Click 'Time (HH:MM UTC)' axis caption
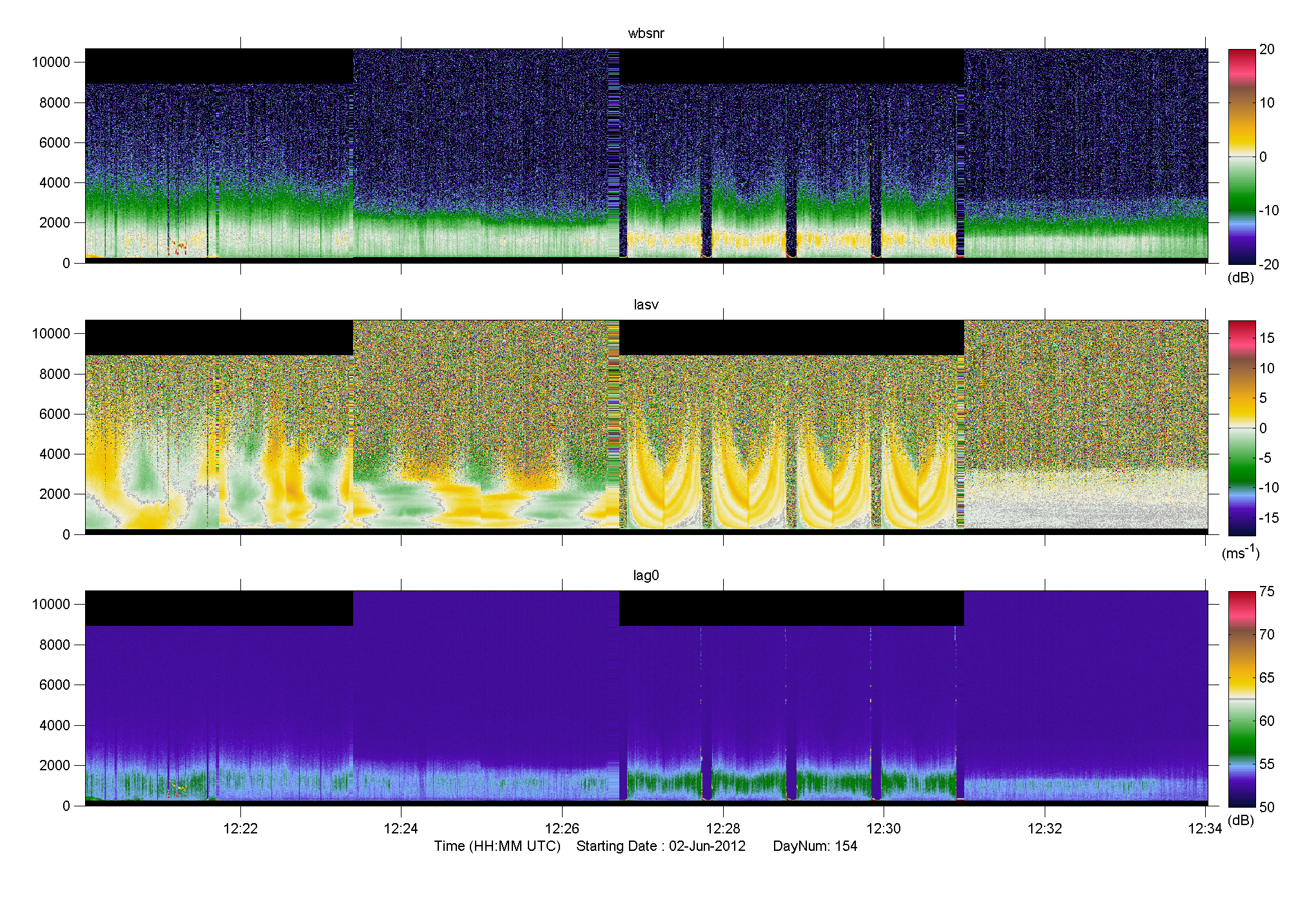 coord(497,846)
